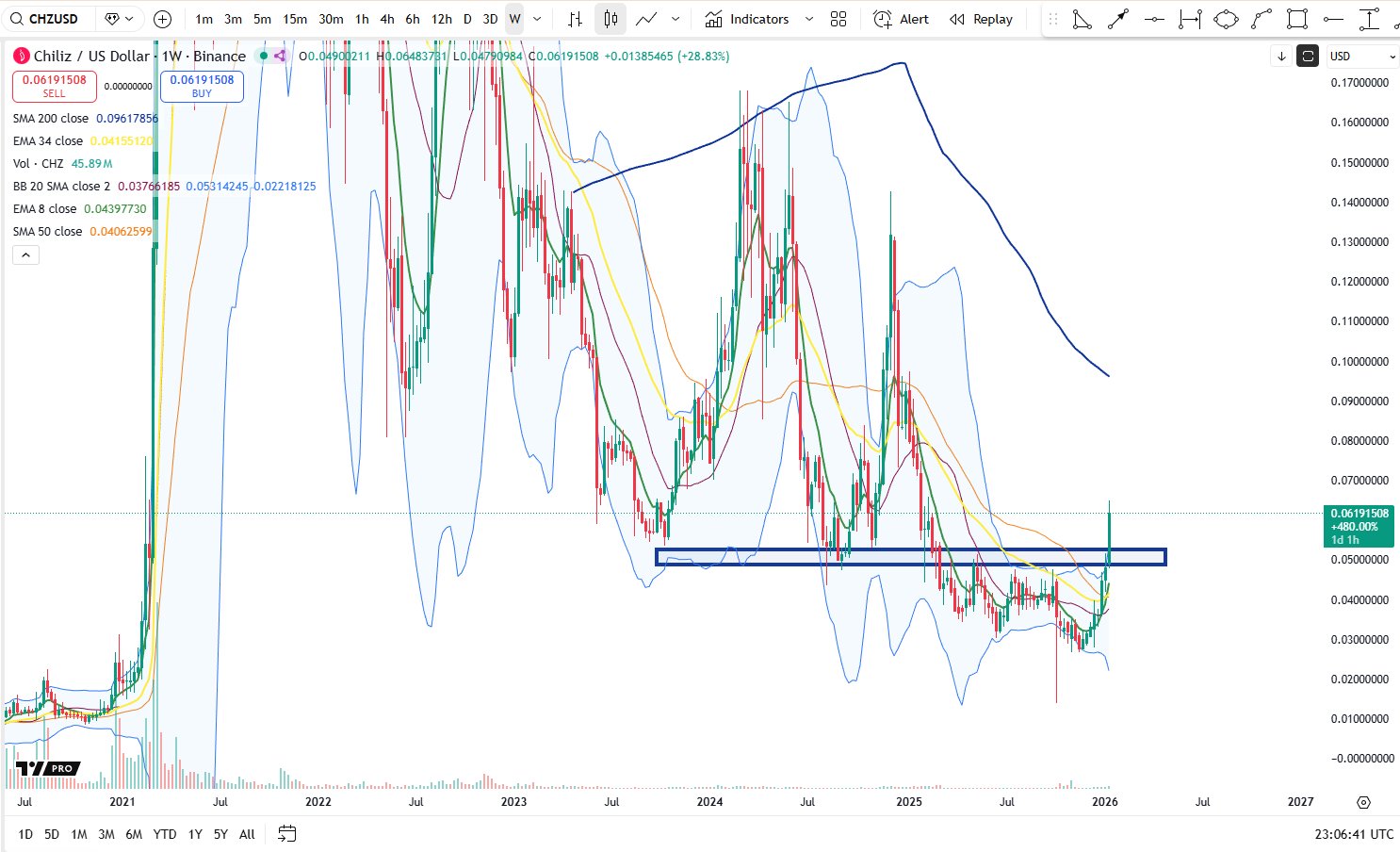The image size is (1400, 852).
Task: Select the SMA 50 close indicator legend
Action: pyautogui.click(x=48, y=231)
